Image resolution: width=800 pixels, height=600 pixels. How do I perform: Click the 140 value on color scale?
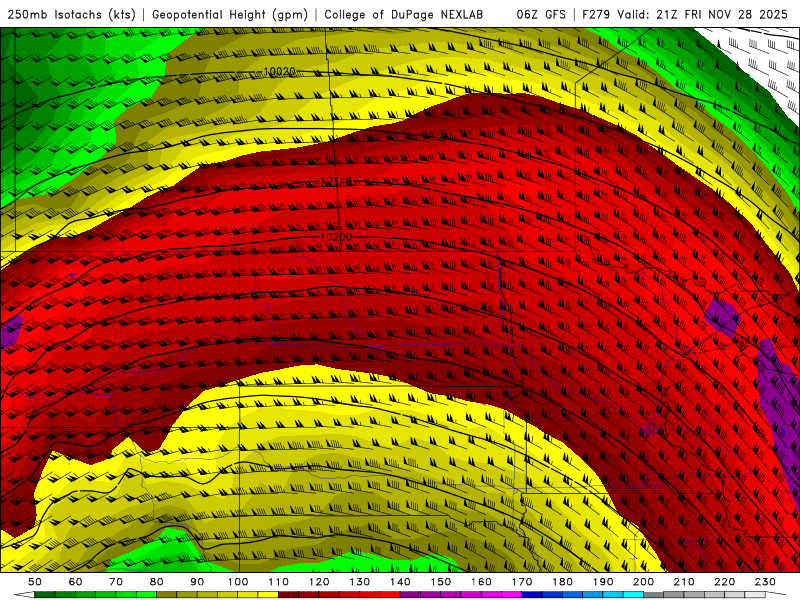(400, 582)
